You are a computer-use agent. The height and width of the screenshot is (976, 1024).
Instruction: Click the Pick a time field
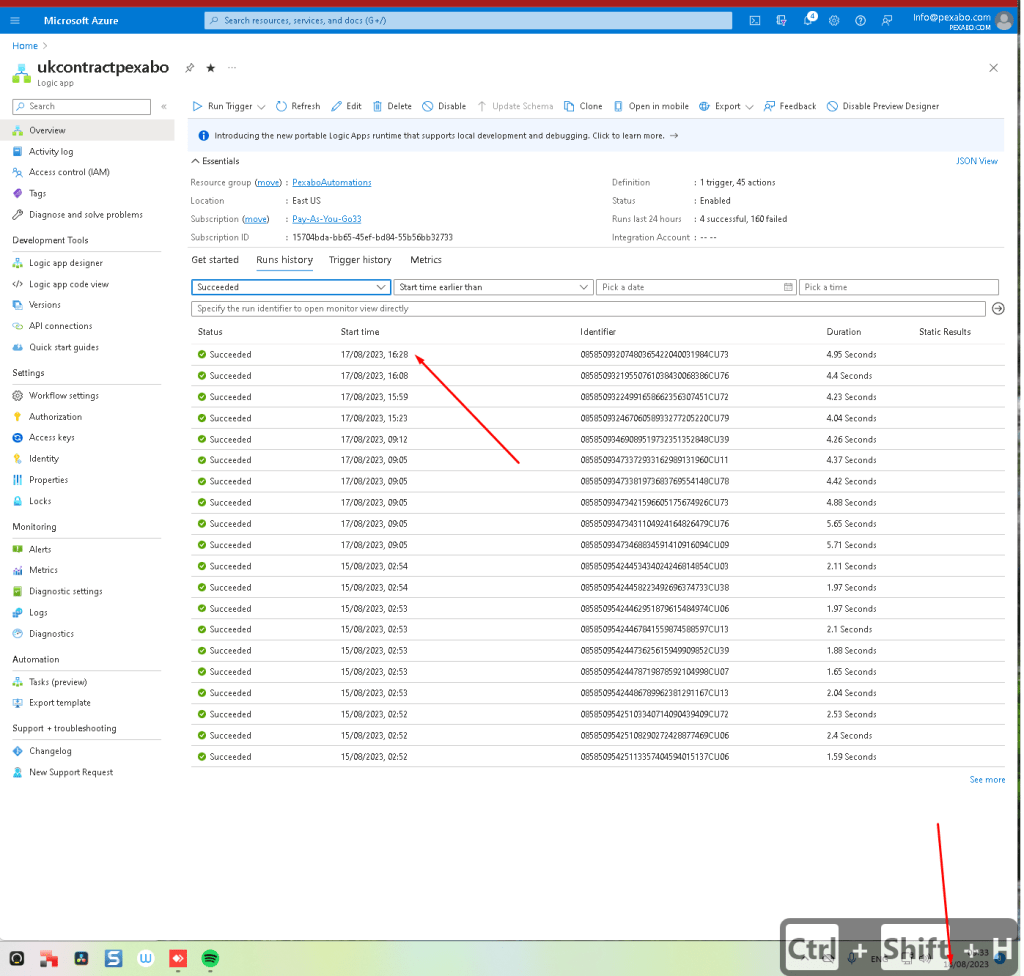pyautogui.click(x=899, y=287)
